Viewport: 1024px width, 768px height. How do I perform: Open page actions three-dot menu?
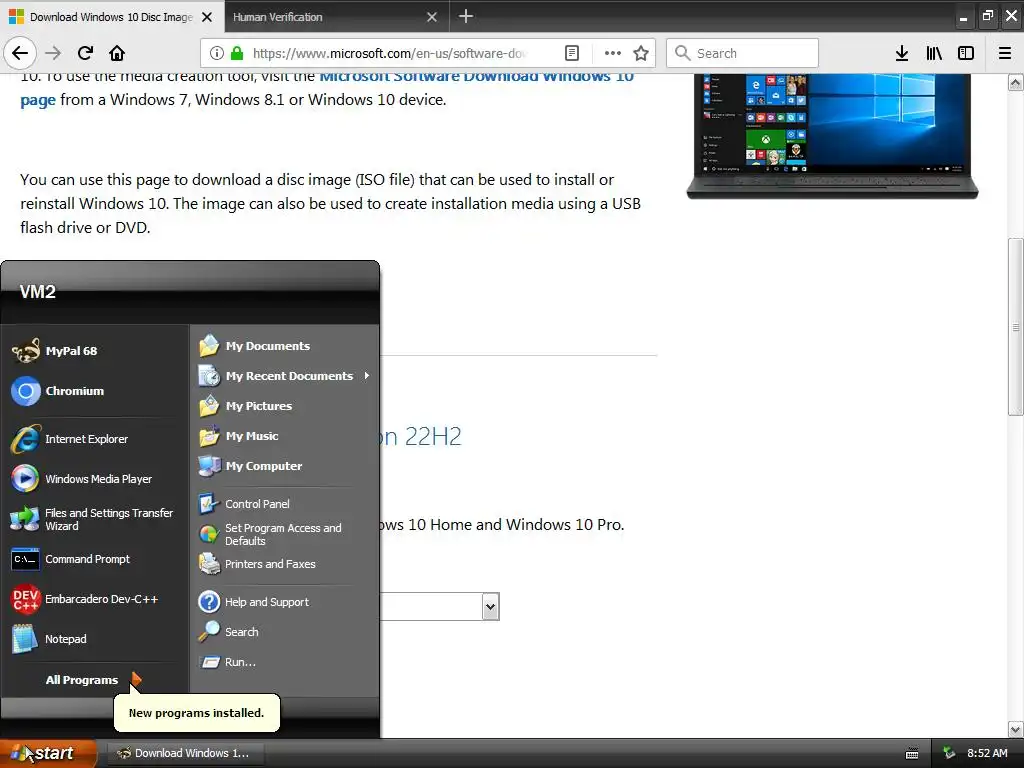pos(613,53)
